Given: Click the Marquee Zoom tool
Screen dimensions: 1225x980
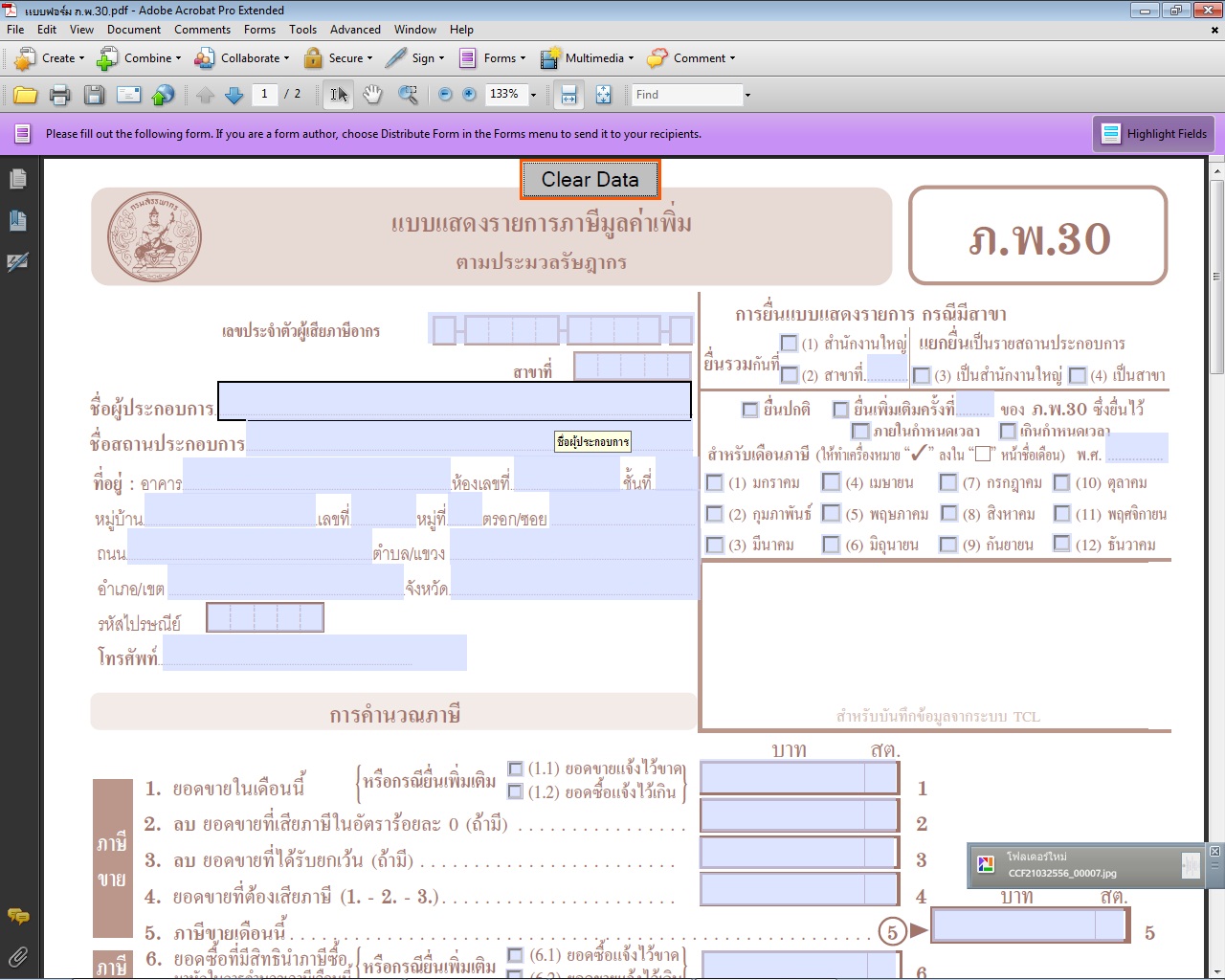Looking at the screenshot, I should coord(408,95).
